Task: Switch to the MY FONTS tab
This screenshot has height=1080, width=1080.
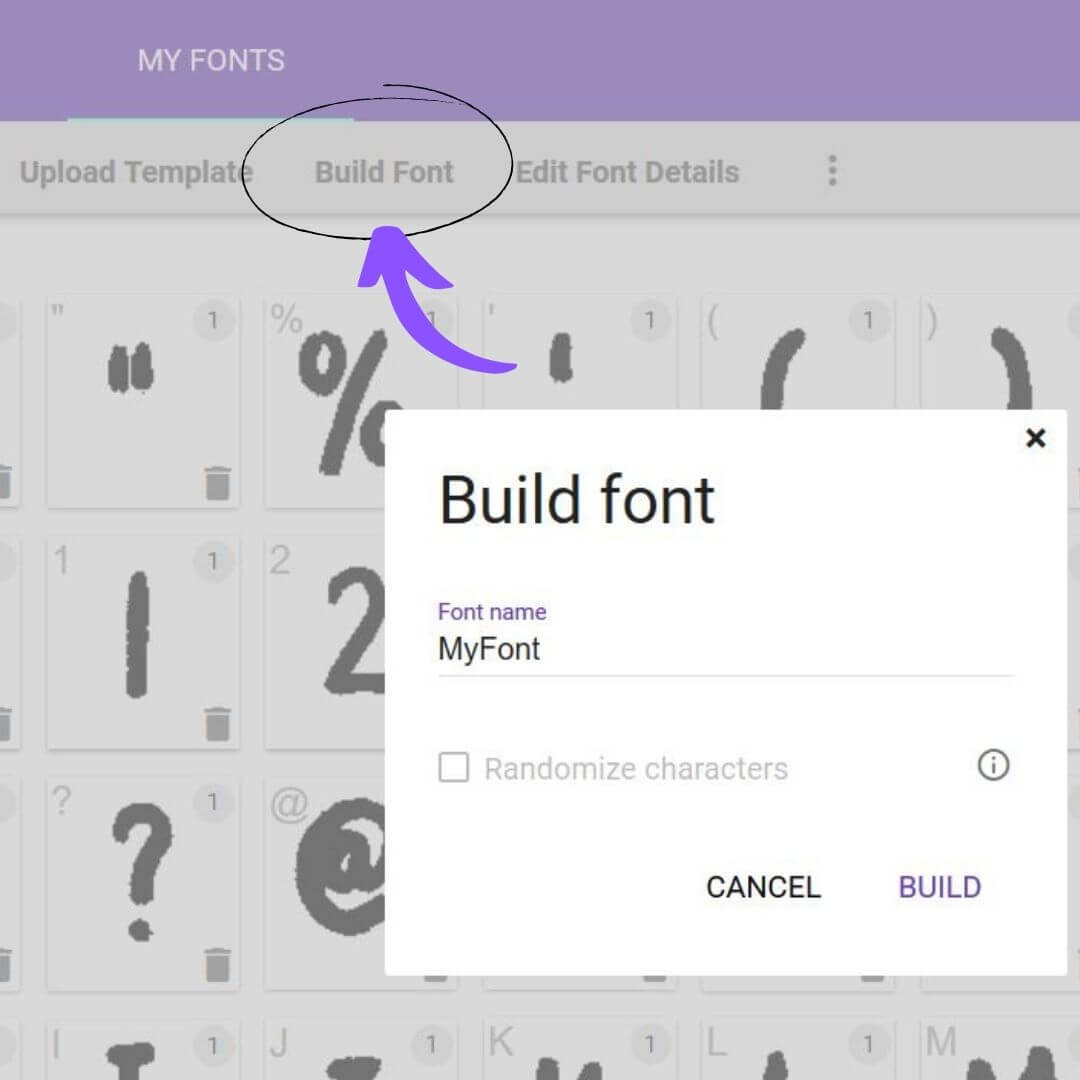Action: (210, 60)
